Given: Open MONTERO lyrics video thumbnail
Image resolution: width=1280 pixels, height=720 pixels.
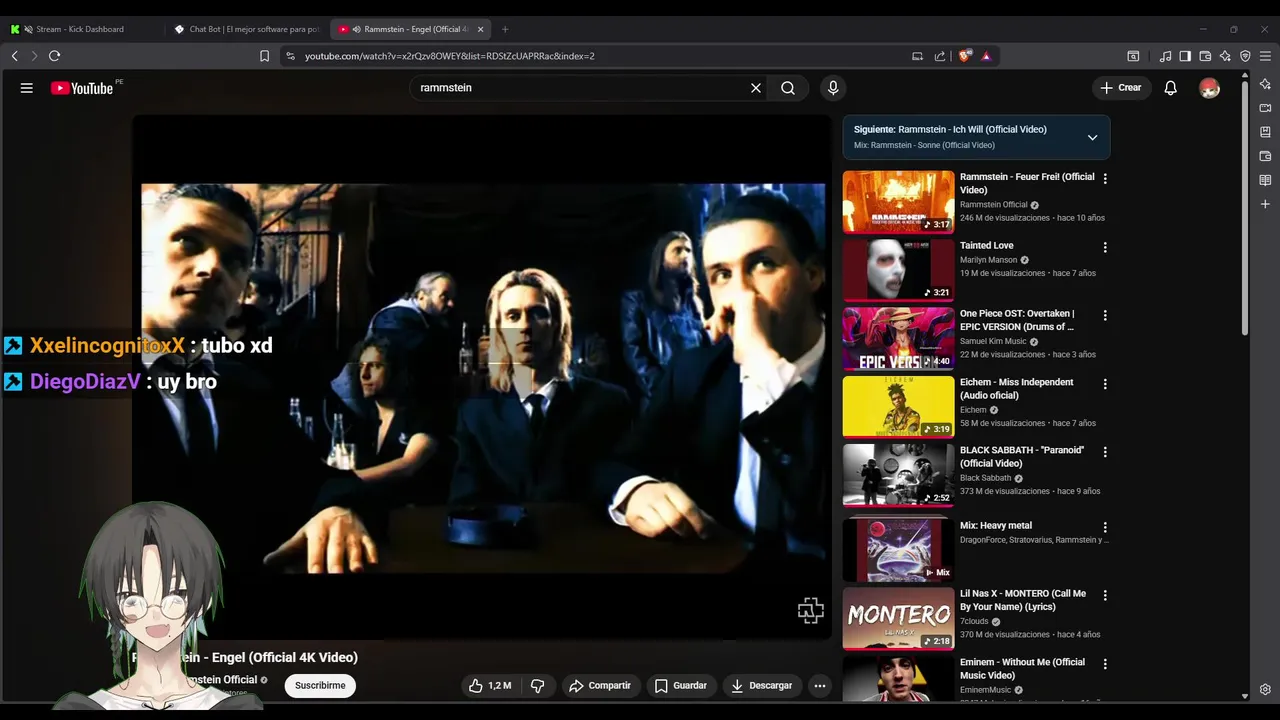Looking at the screenshot, I should coord(898,619).
